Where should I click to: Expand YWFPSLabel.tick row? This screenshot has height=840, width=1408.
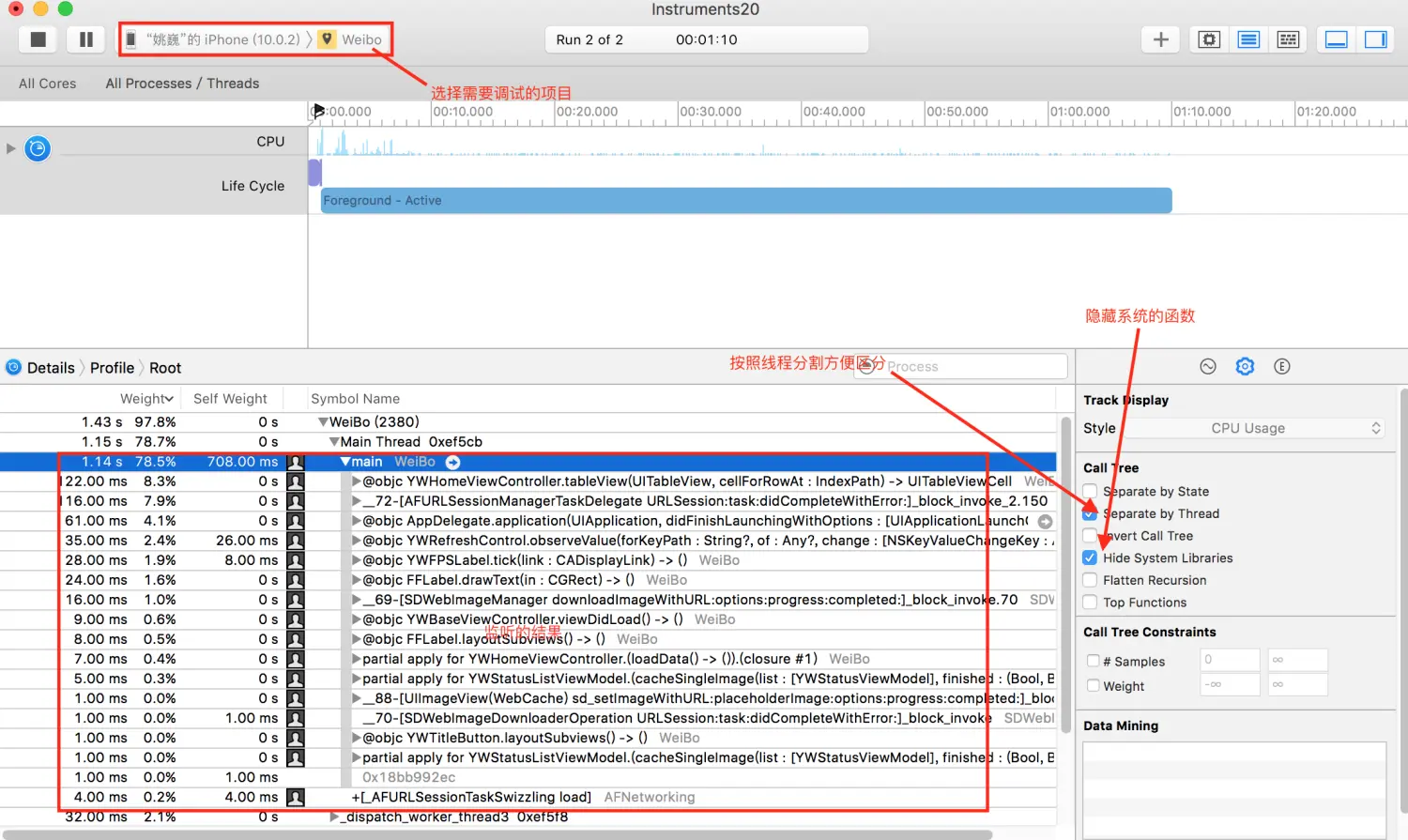click(357, 560)
